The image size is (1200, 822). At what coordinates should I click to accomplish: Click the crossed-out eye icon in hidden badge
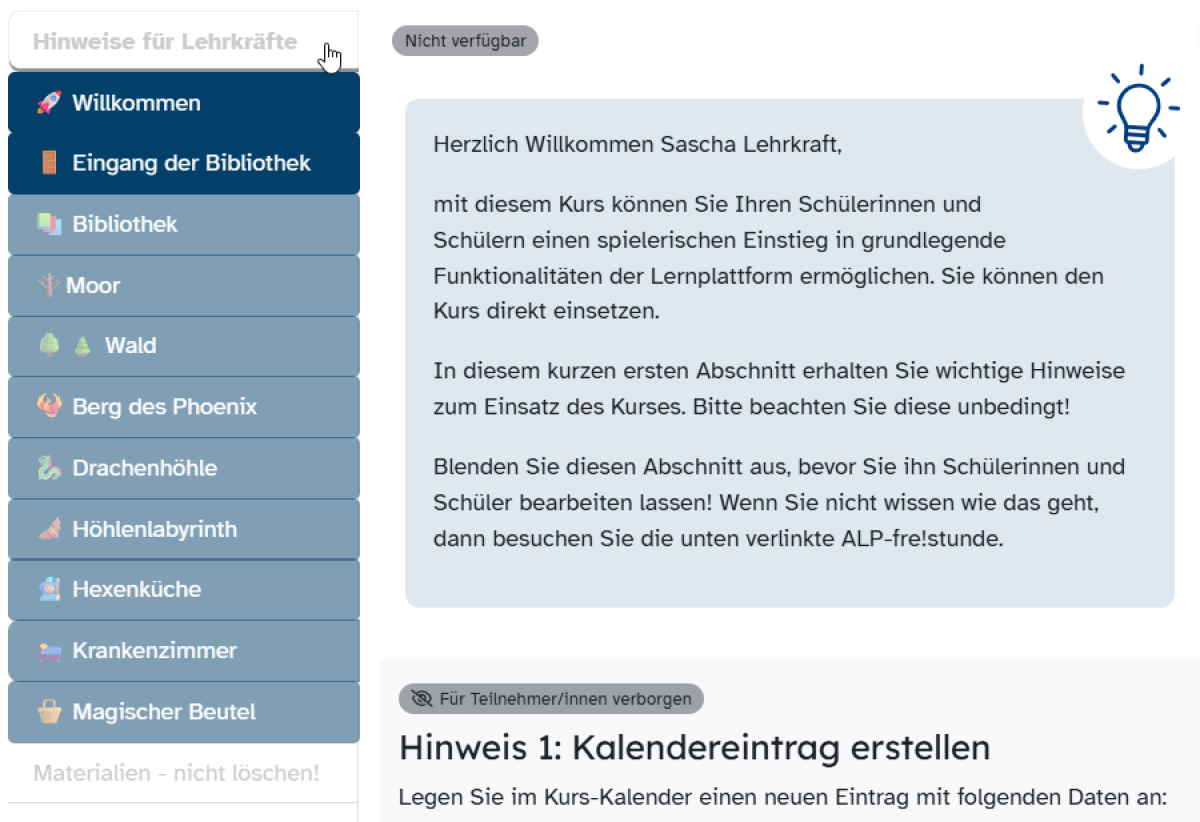click(x=422, y=699)
